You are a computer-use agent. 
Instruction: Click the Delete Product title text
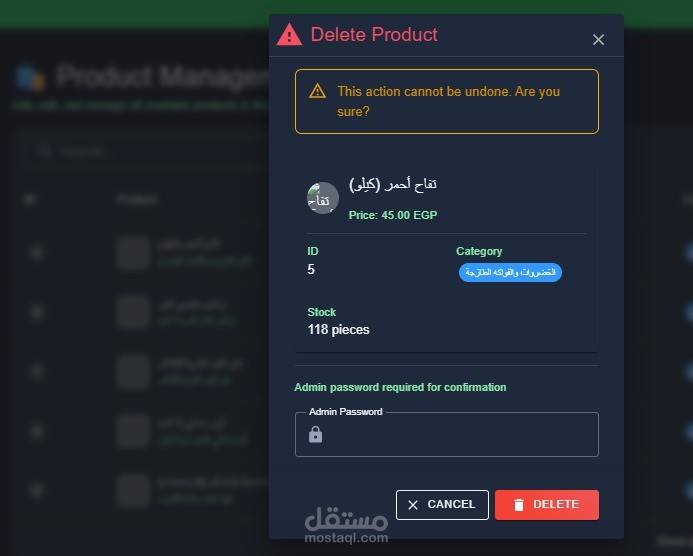[374, 34]
